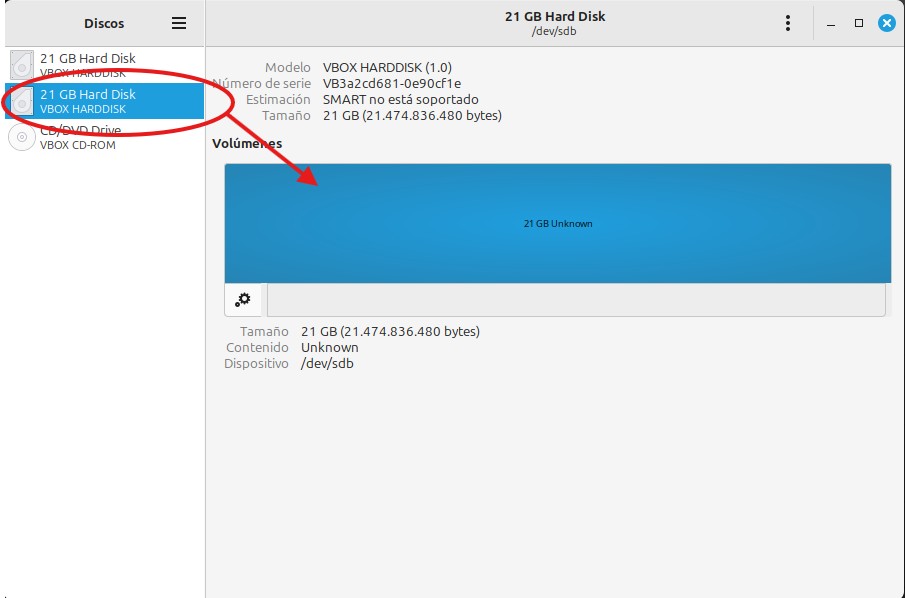The width and height of the screenshot is (905, 598).
Task: Select the CD/DVD Drive VBOX CD-ROM entry
Action: point(104,137)
